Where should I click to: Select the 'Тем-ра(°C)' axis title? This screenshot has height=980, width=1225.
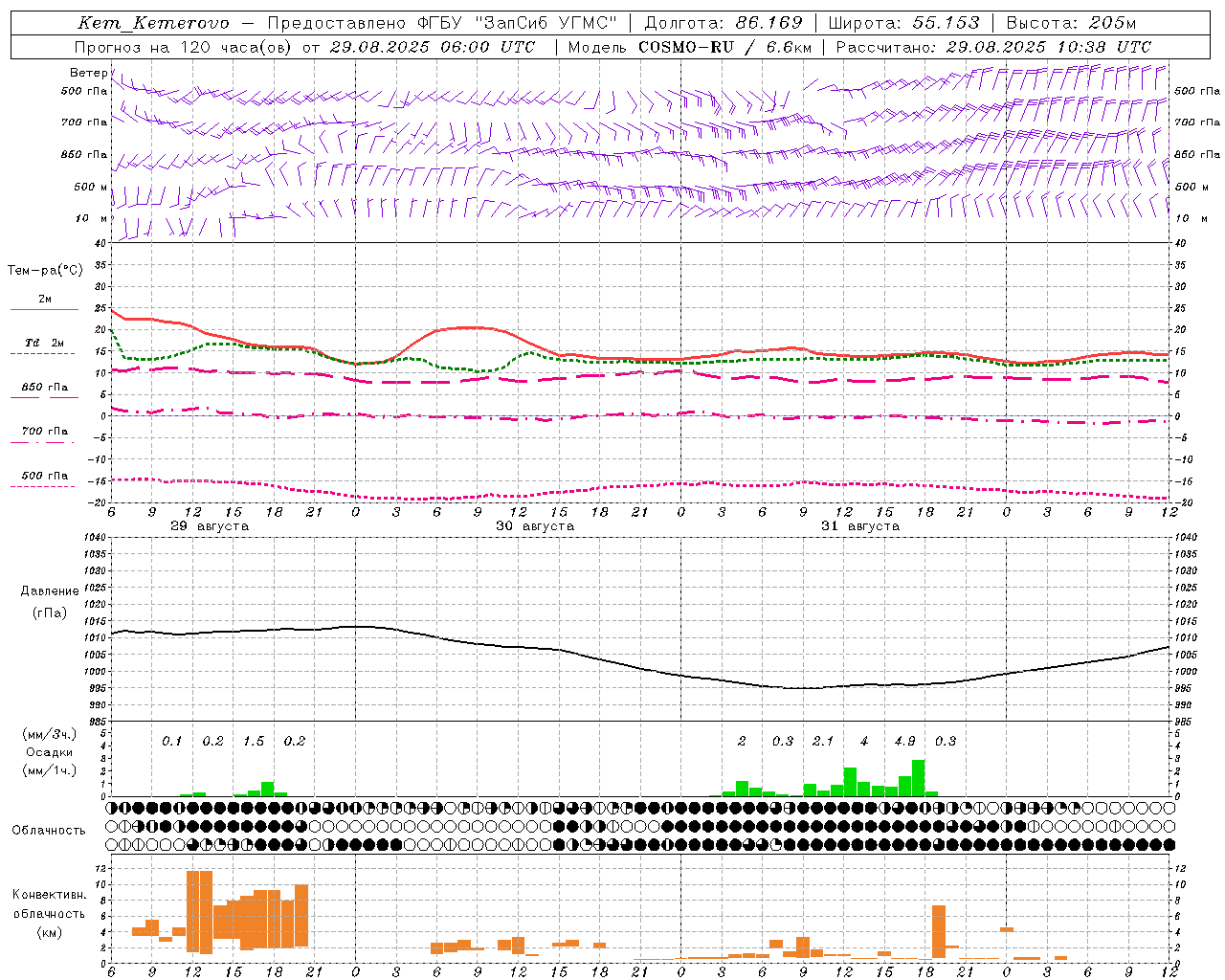point(45,271)
